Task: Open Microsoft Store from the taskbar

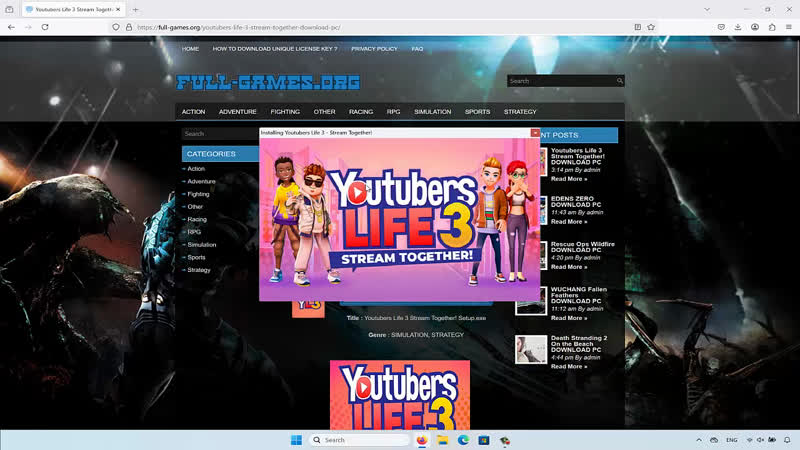Action: [484, 440]
